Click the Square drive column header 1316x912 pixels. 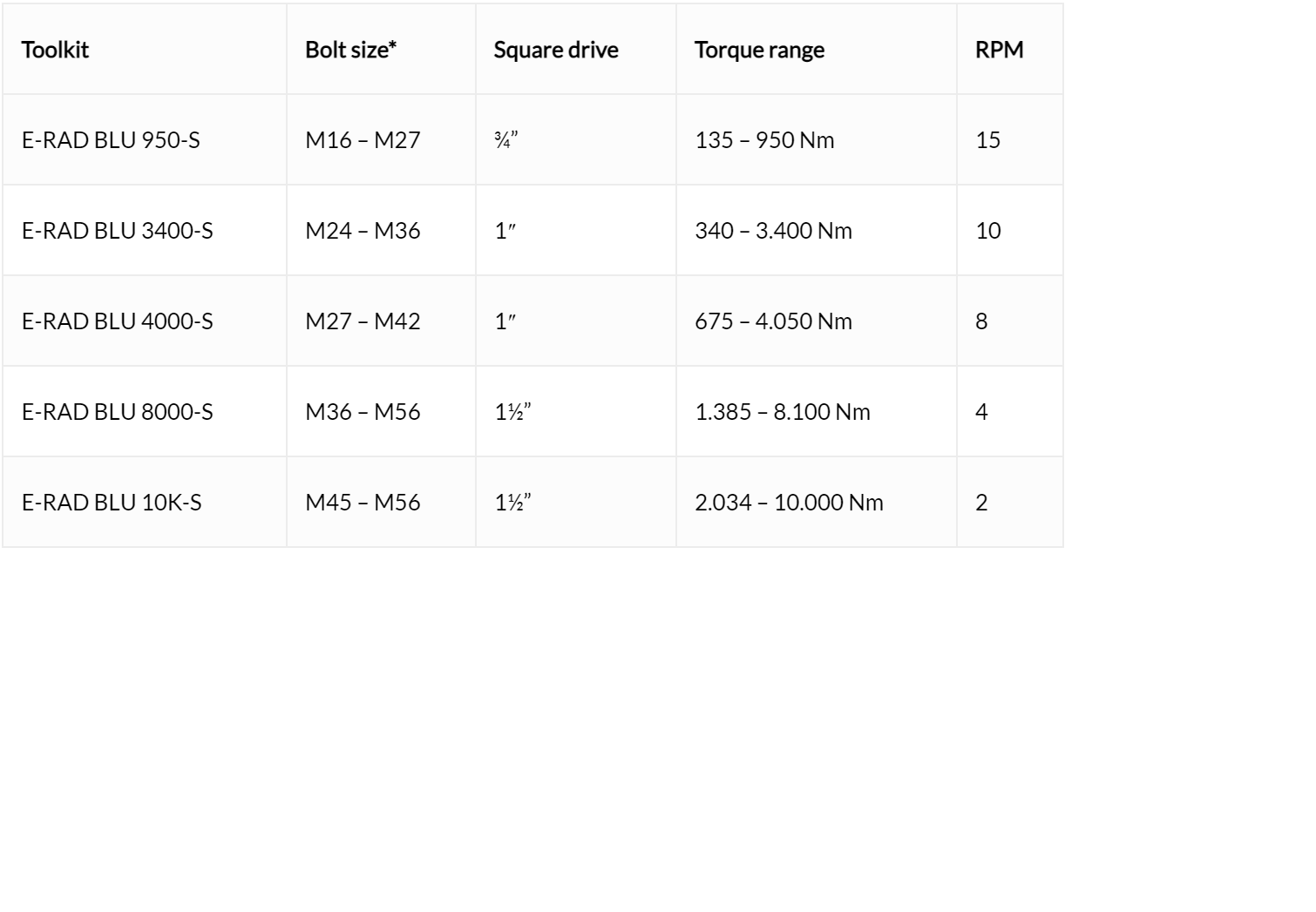(576, 49)
